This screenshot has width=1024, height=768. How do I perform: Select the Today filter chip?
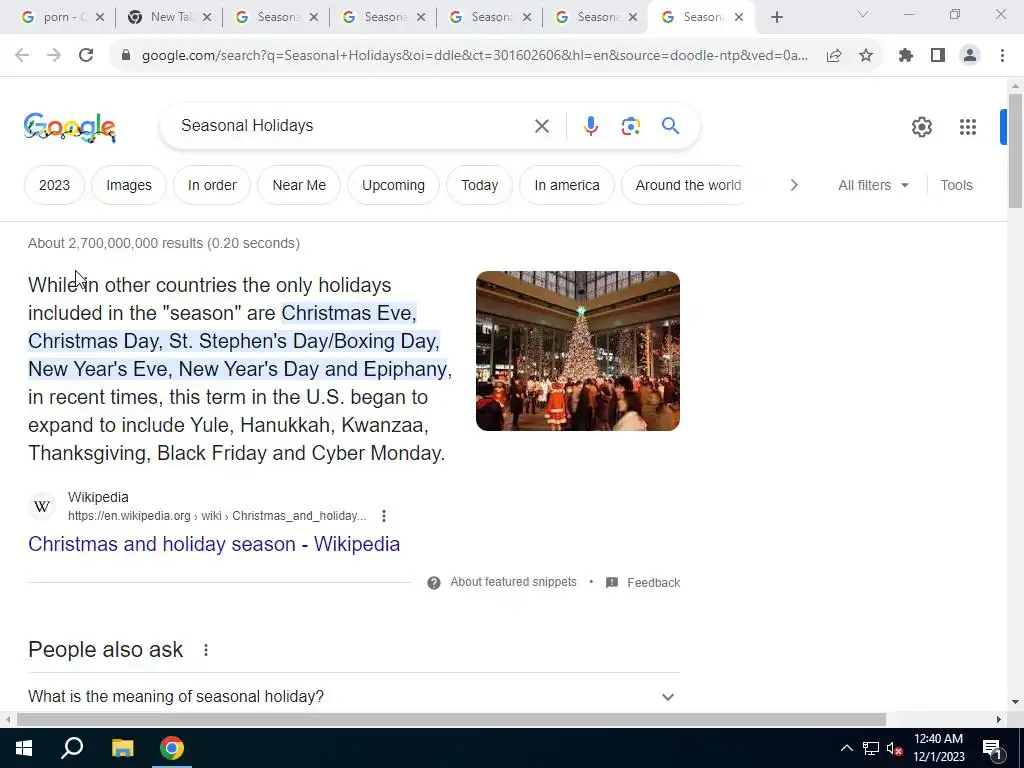click(x=479, y=185)
